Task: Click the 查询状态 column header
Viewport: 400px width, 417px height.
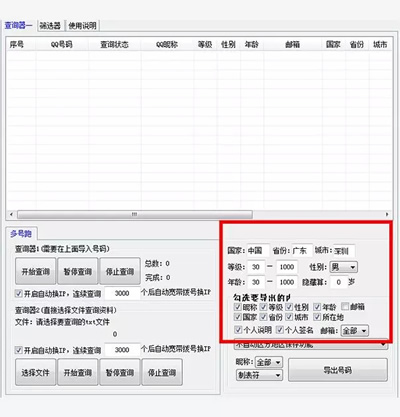Action: click(114, 44)
